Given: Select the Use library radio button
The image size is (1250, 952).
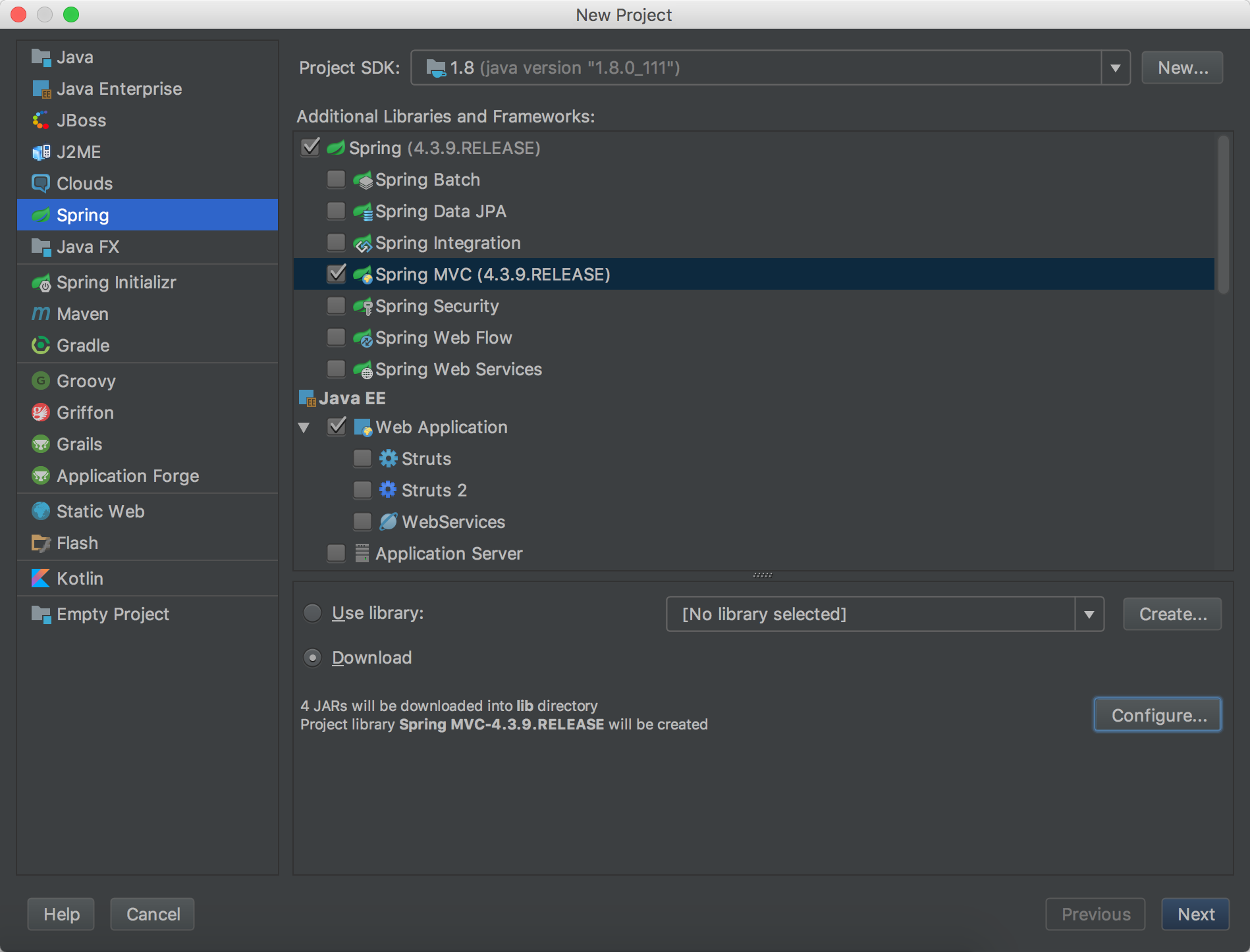Looking at the screenshot, I should click(312, 613).
